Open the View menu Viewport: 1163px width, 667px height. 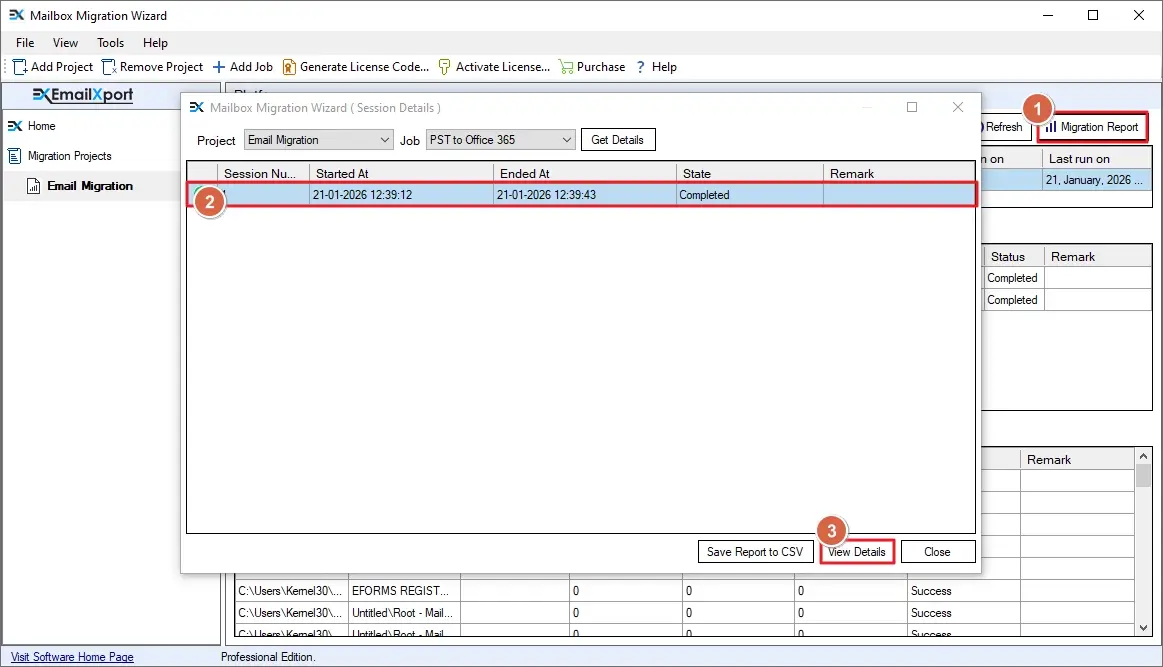[65, 43]
